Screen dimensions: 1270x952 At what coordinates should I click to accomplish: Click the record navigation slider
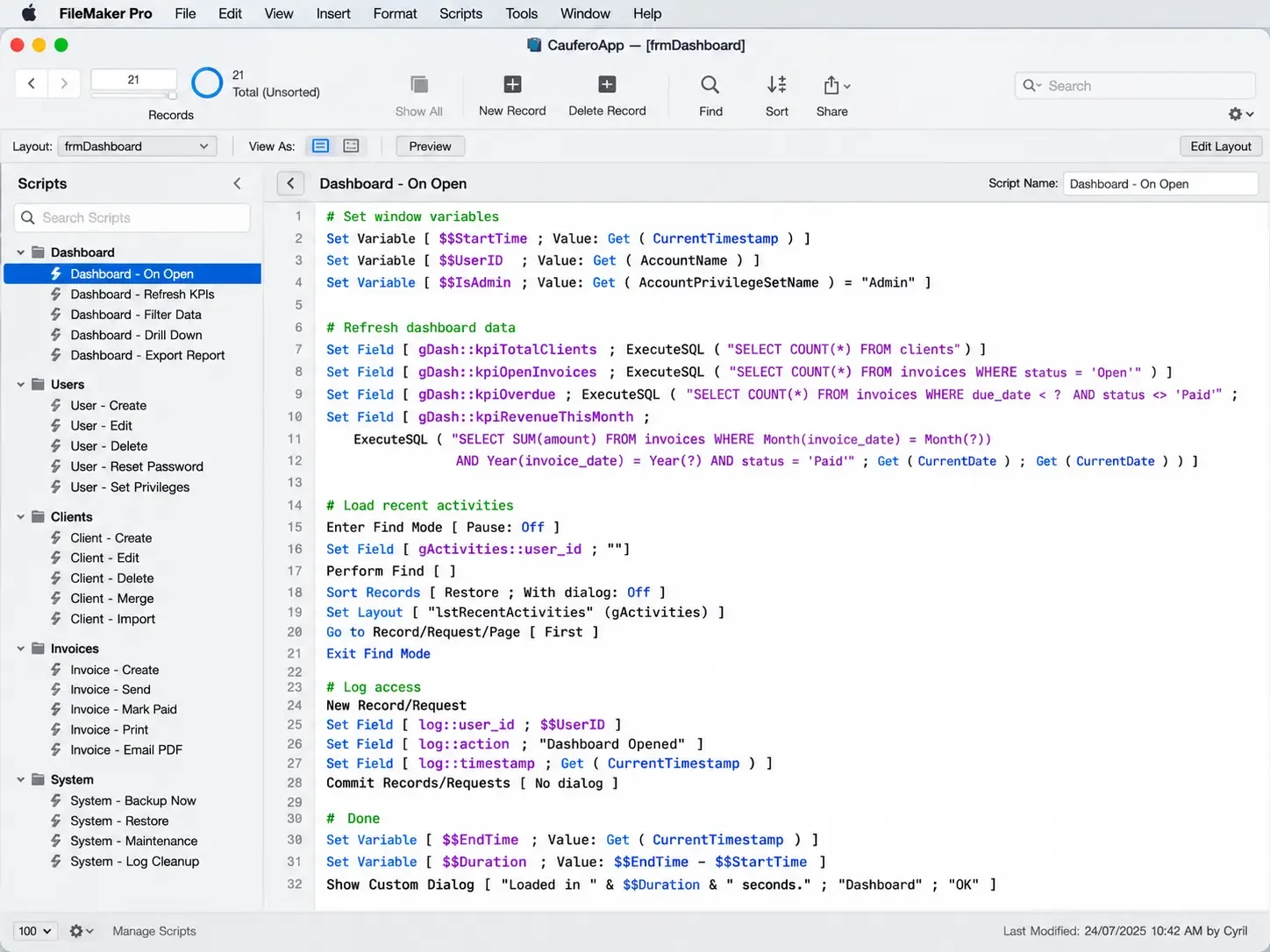(133, 96)
